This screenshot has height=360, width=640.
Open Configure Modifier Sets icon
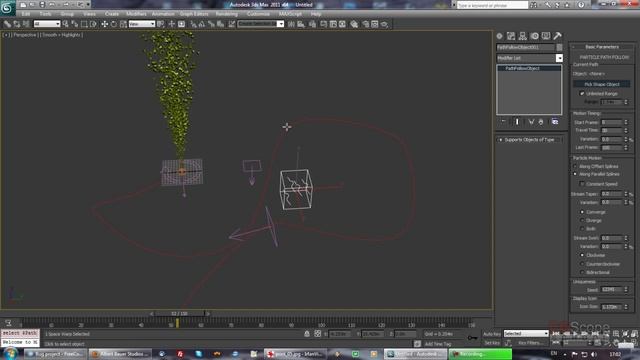[x=555, y=122]
